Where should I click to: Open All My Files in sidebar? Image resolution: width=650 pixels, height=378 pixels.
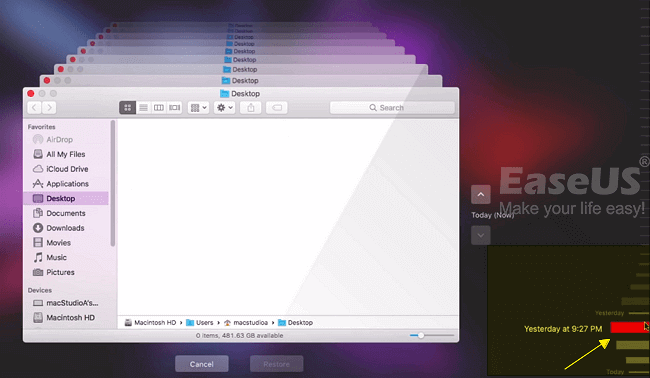[66, 154]
